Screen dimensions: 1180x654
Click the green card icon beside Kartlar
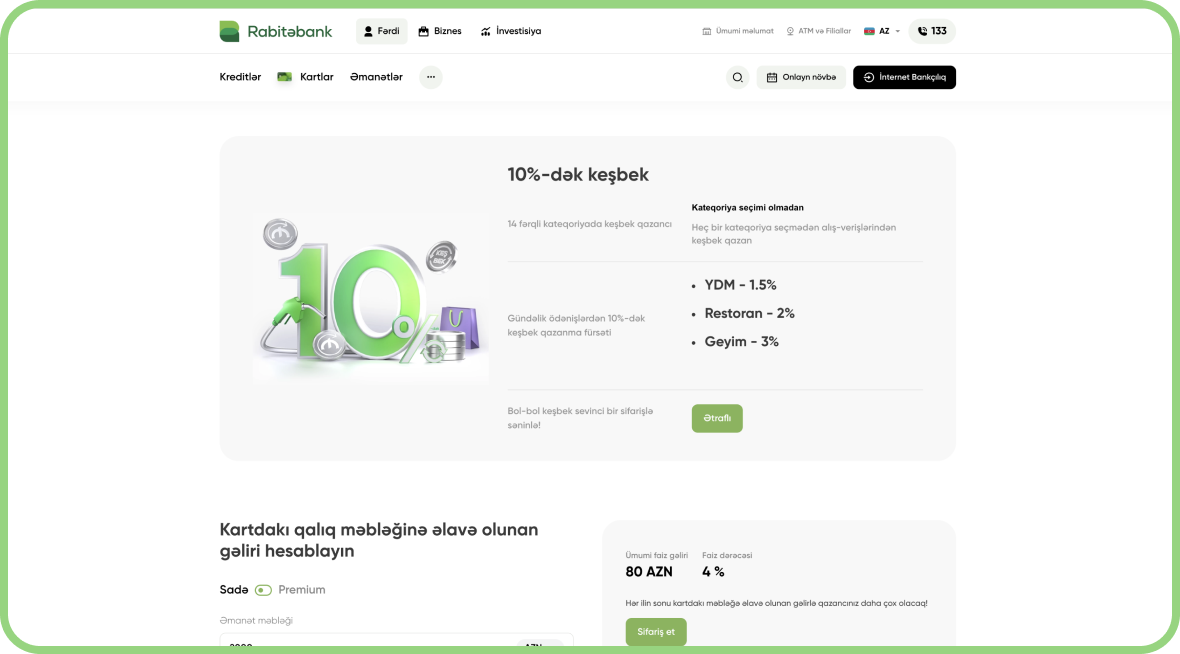(x=284, y=77)
